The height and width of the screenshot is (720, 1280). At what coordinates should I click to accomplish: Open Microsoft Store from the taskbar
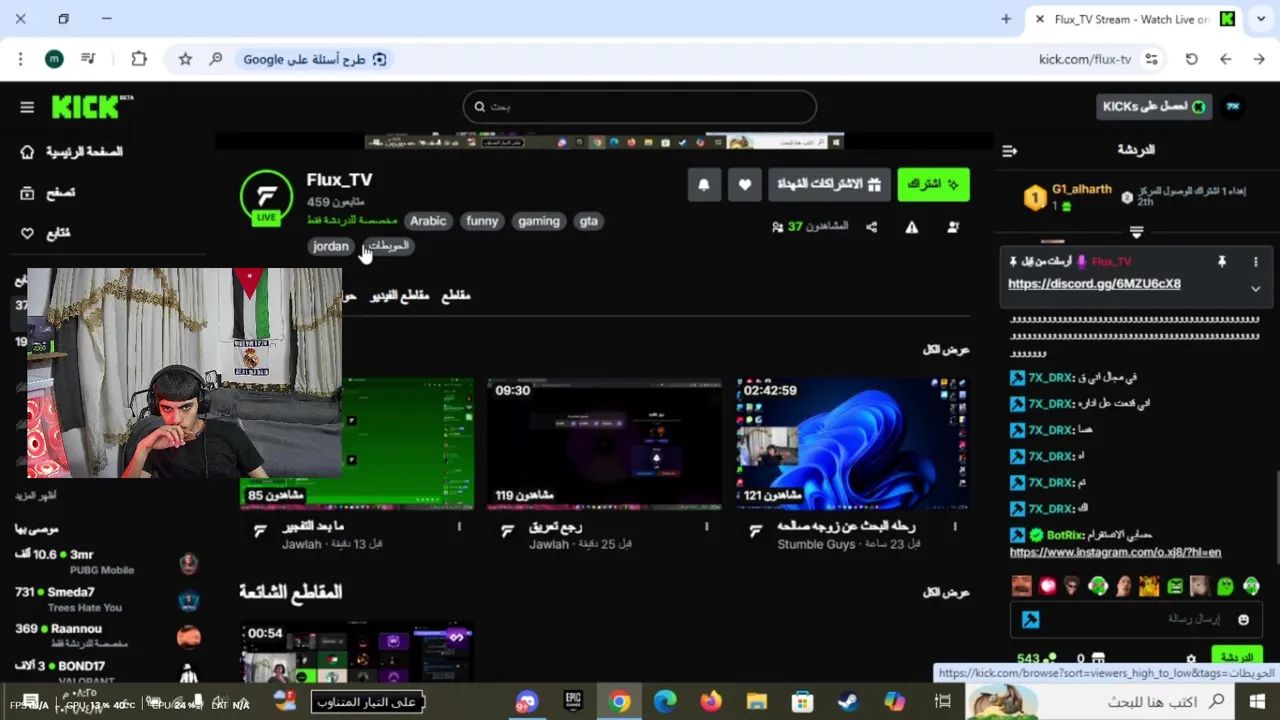coord(802,702)
